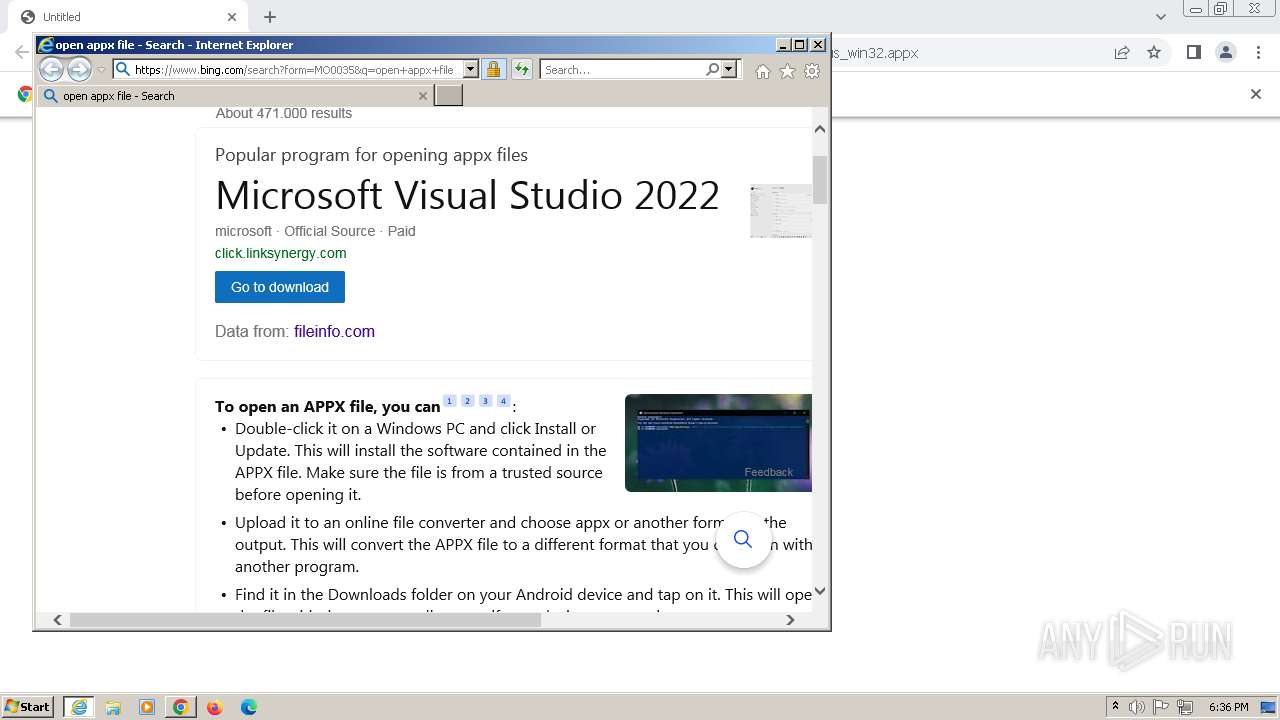Open citation reference 2
1280x720 pixels.
point(467,401)
